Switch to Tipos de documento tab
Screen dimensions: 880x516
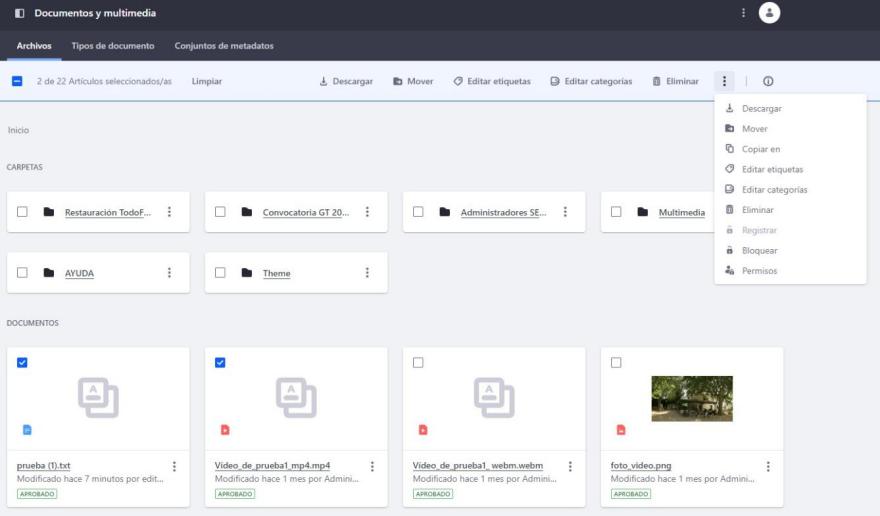[x=113, y=46]
